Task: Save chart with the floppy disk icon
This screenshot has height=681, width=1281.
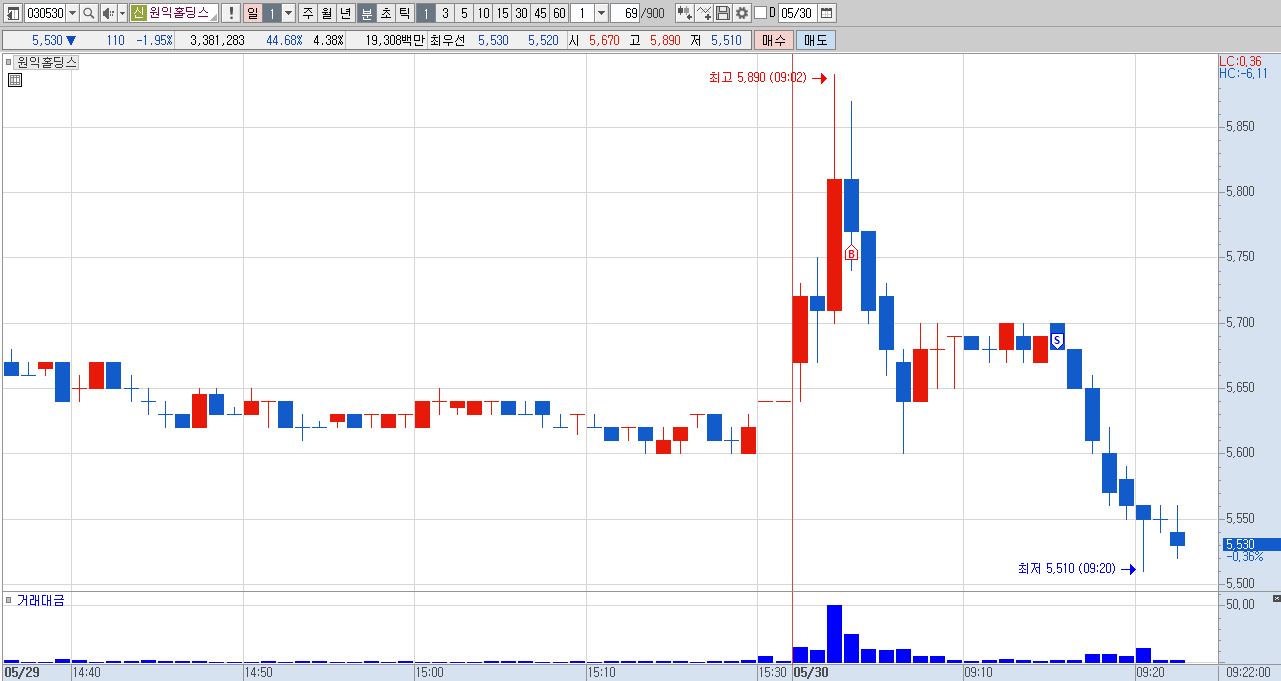Action: [x=723, y=13]
